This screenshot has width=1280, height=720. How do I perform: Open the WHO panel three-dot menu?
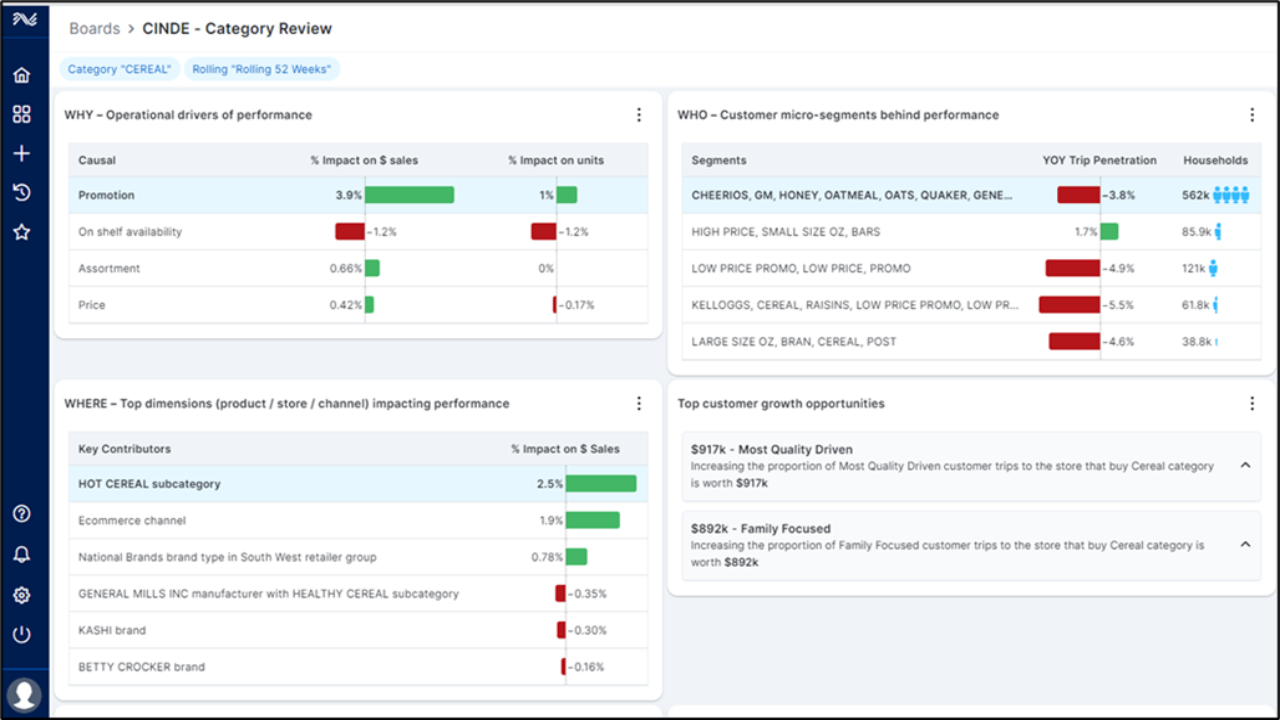coord(1252,115)
